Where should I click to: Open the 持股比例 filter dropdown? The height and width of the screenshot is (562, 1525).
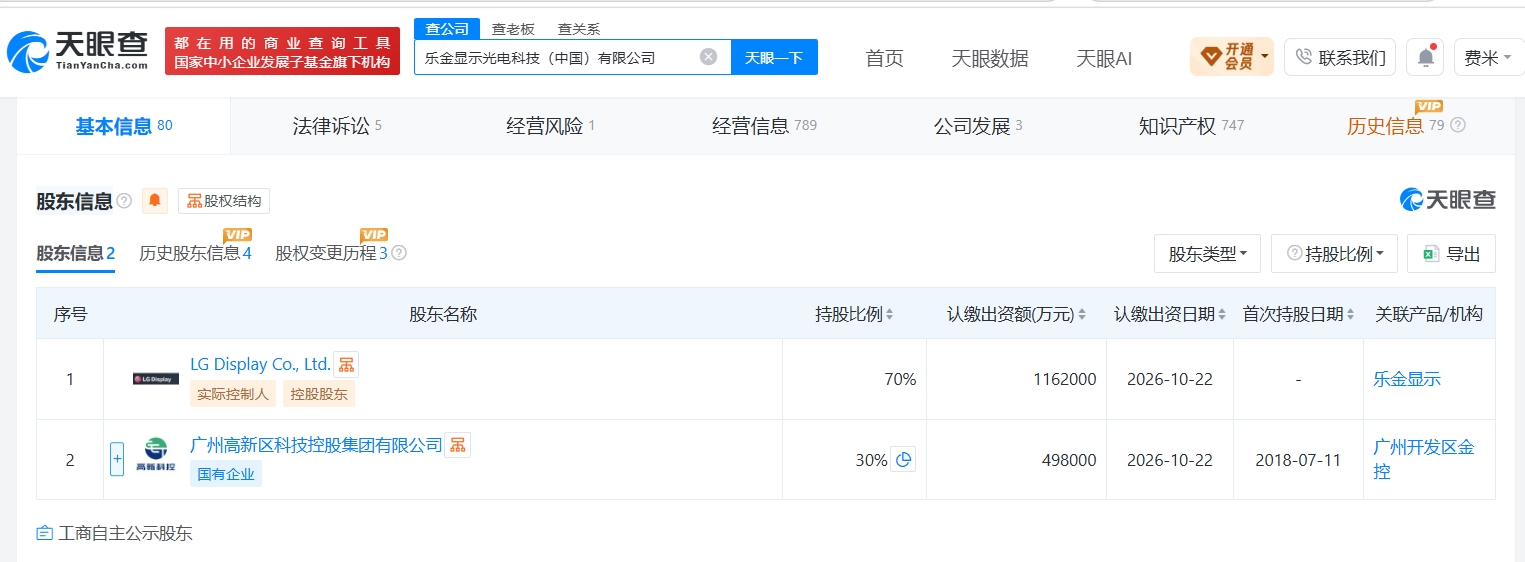click(1334, 254)
